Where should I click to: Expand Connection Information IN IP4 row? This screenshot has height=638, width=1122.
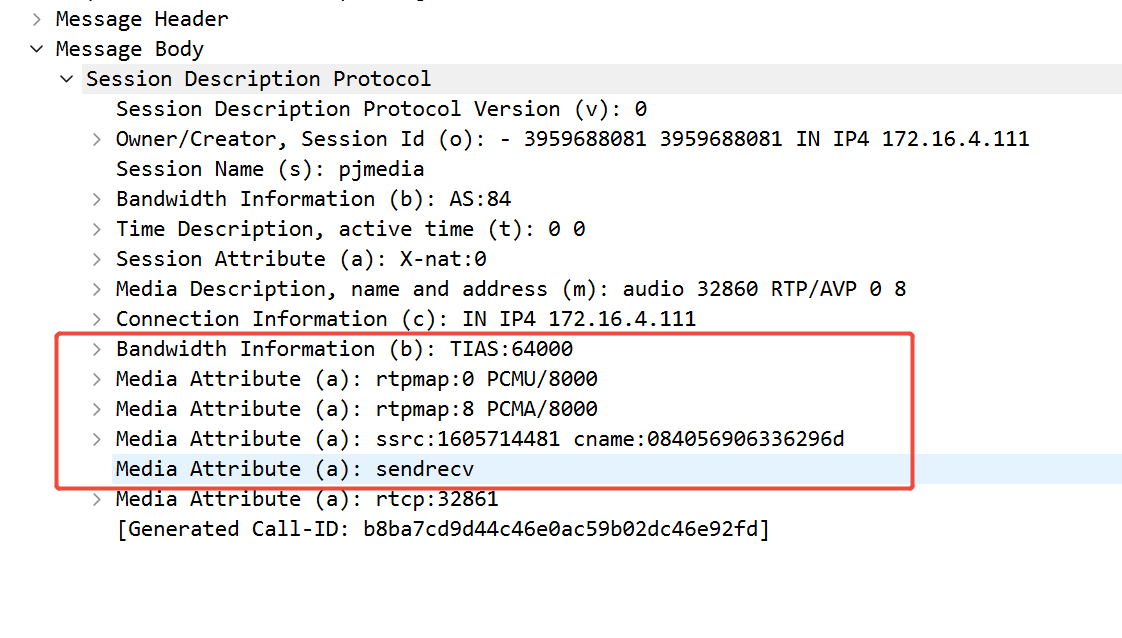pyautogui.click(x=97, y=320)
